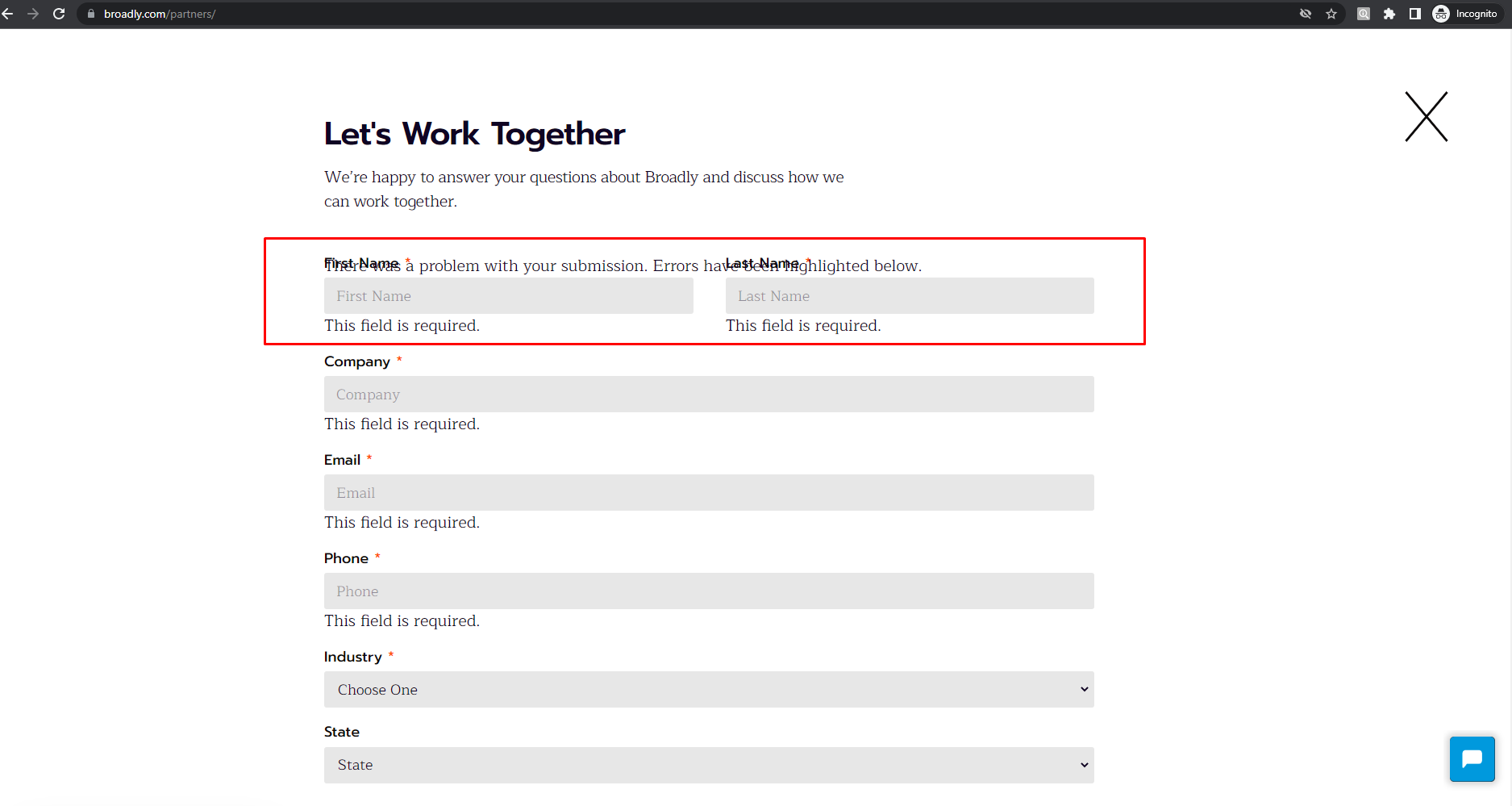Expand the Industry Choose One dropdown
Screen dimensions: 1512x806
(709, 689)
